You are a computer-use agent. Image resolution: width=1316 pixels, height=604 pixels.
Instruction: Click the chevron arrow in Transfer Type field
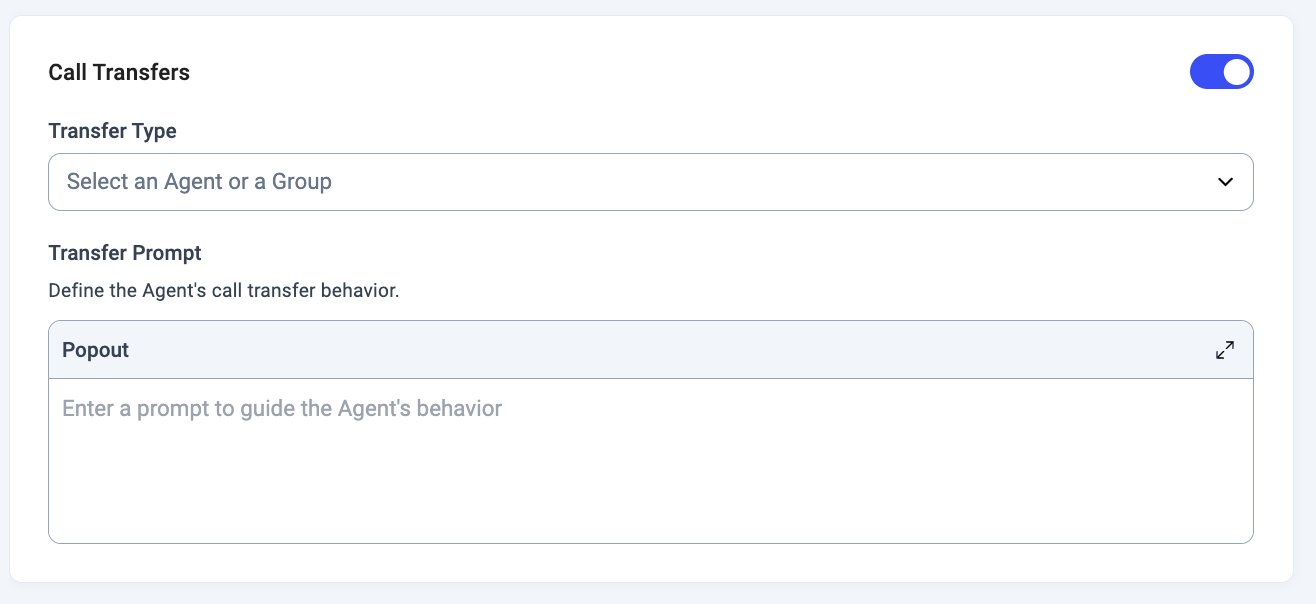pyautogui.click(x=1224, y=182)
